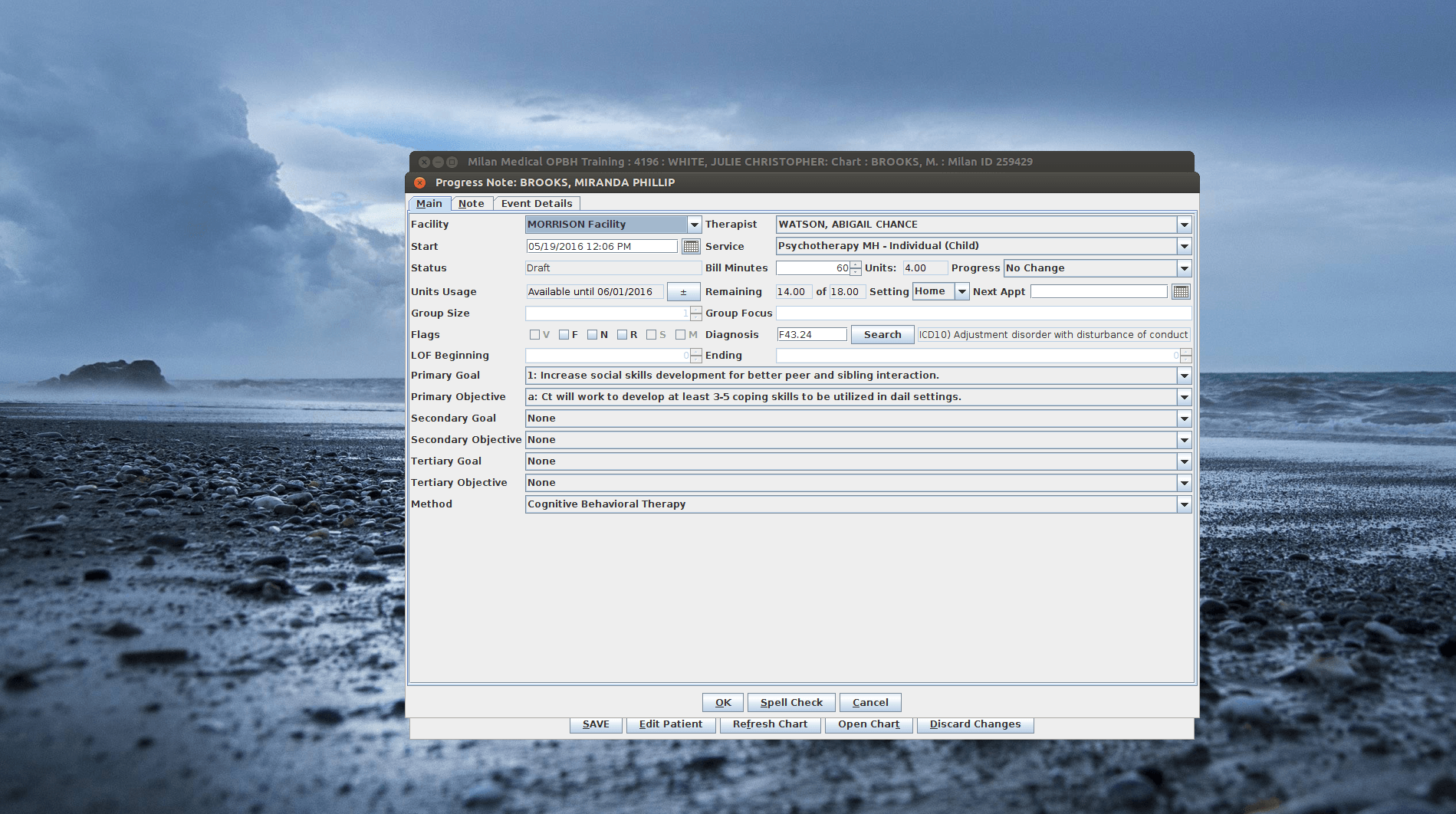Open the Secondary Goal dropdown
Screen dimensions: 1456x814
(x=1184, y=418)
